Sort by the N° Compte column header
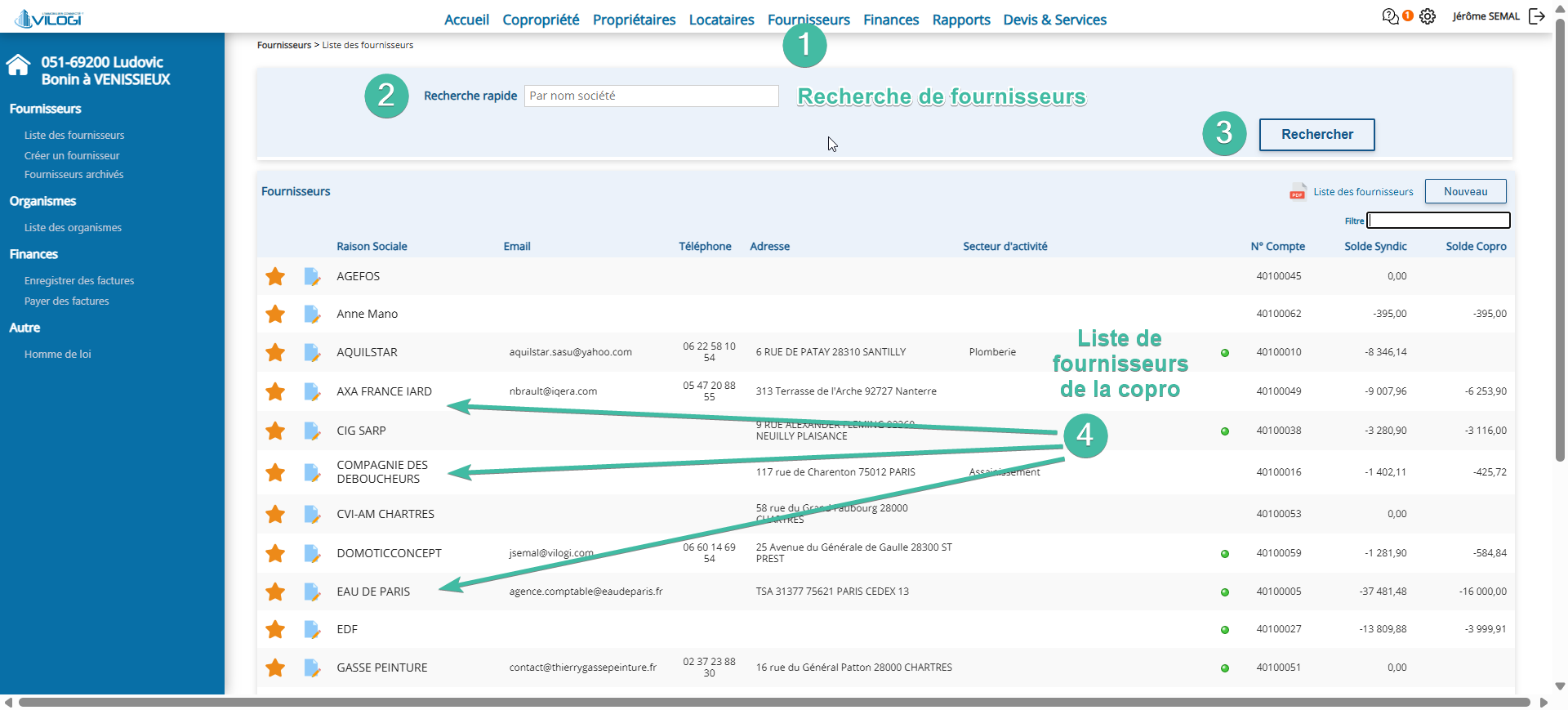The height and width of the screenshot is (710, 1568). 1277,247
